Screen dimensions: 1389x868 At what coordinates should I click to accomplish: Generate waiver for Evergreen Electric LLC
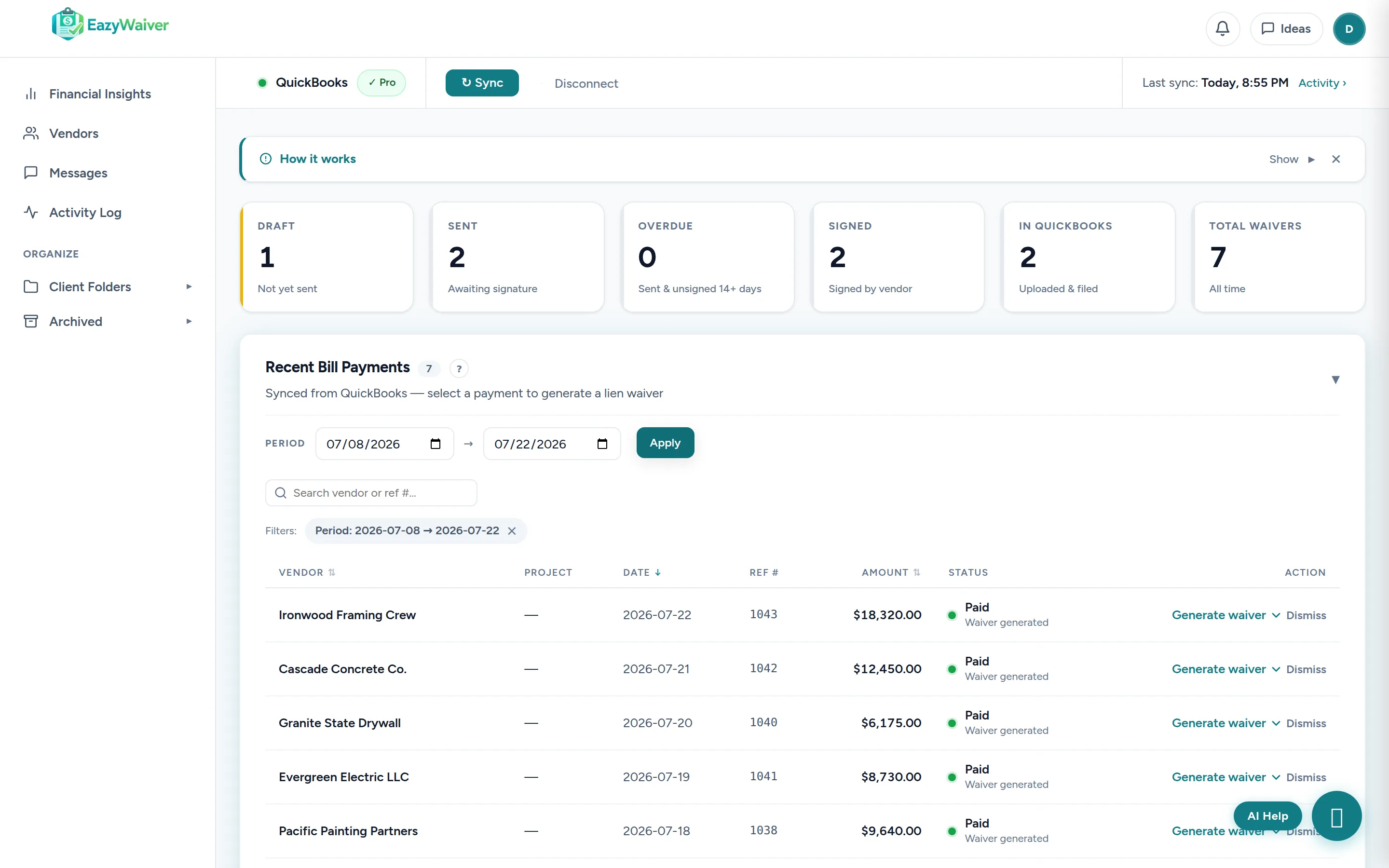(x=1219, y=777)
